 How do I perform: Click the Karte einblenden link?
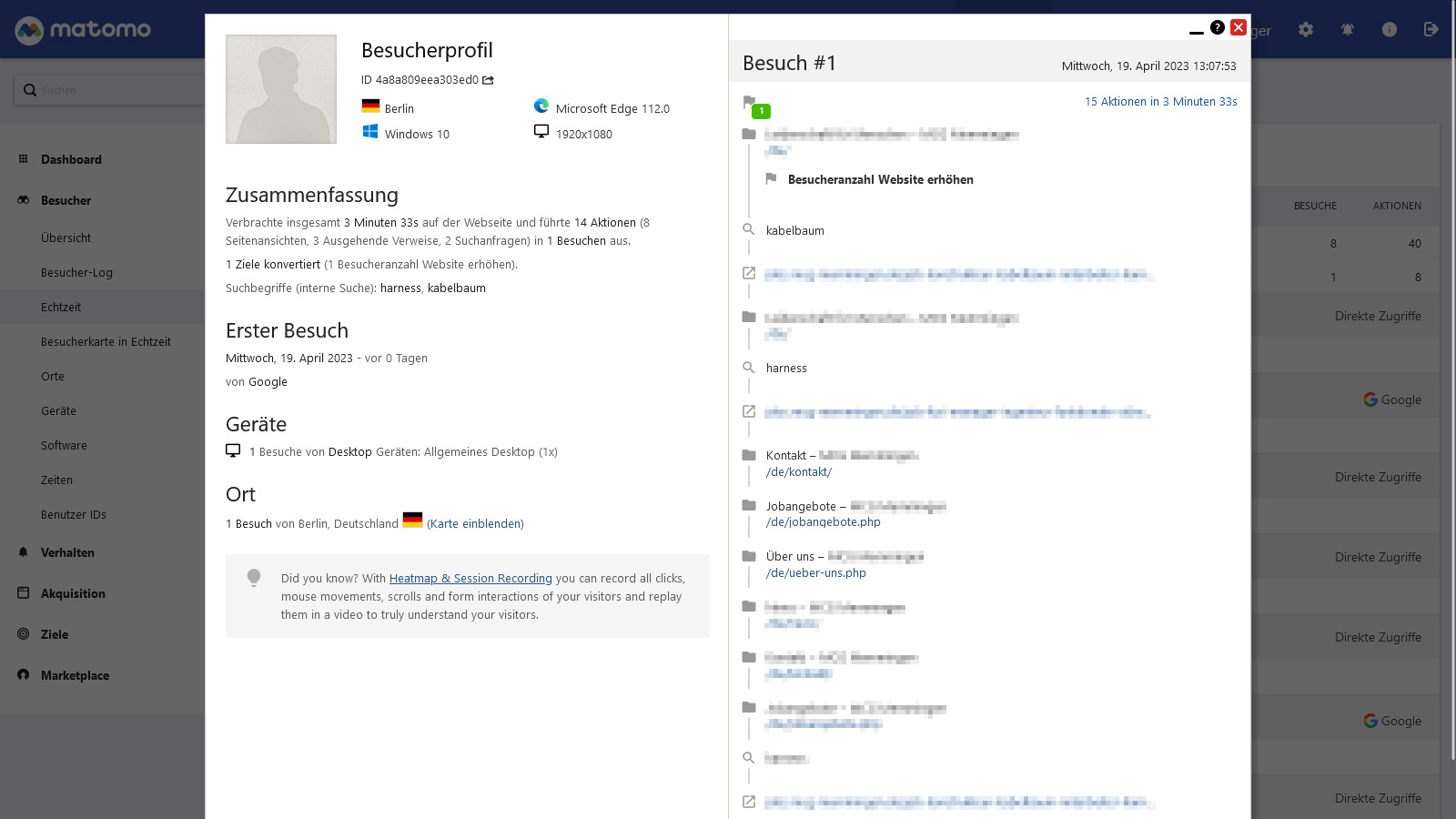point(475,523)
